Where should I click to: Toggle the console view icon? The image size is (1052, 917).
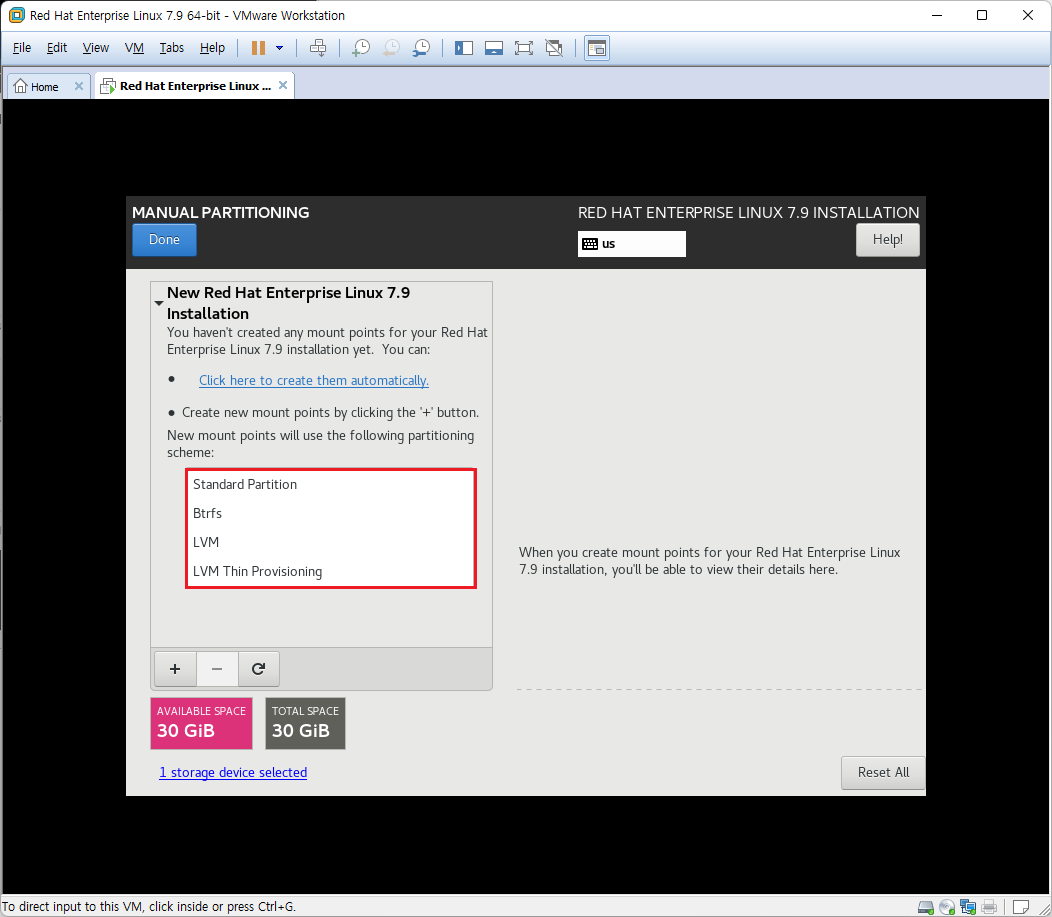(596, 48)
